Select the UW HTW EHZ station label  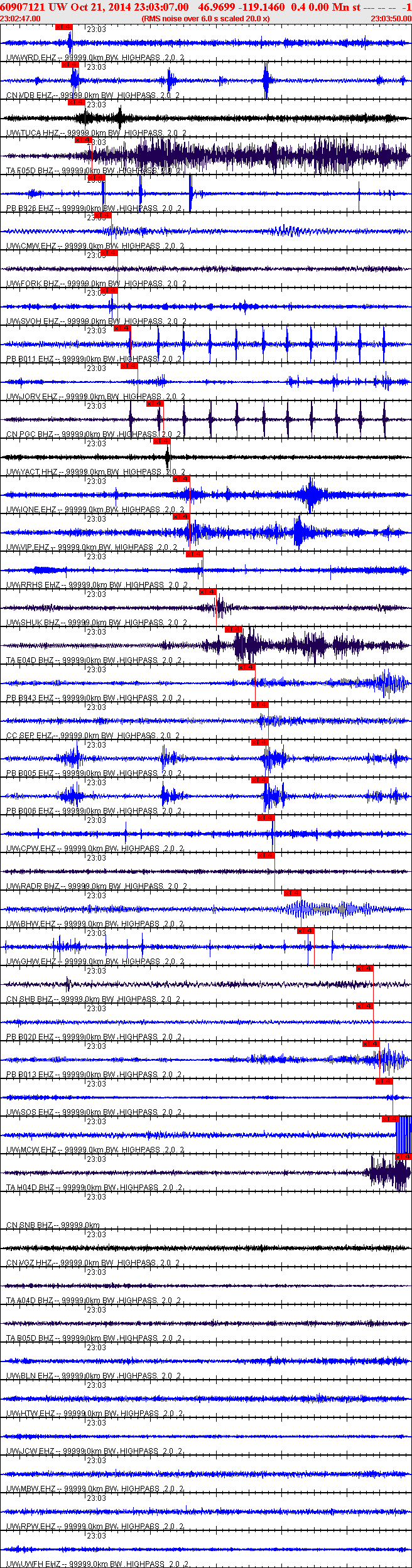(95, 1414)
